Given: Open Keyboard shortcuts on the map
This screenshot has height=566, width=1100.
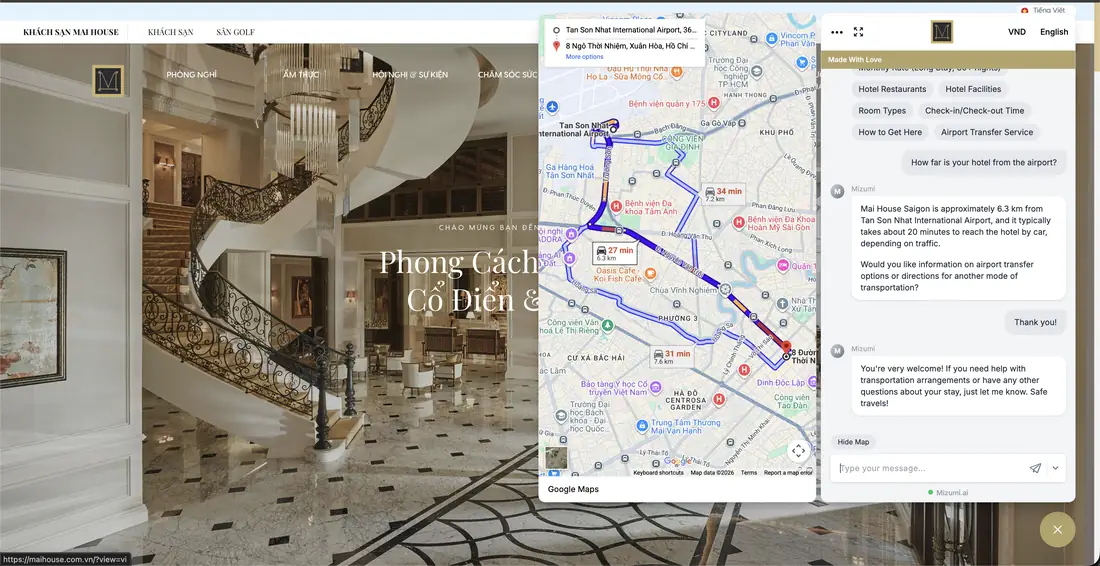Looking at the screenshot, I should [658, 473].
